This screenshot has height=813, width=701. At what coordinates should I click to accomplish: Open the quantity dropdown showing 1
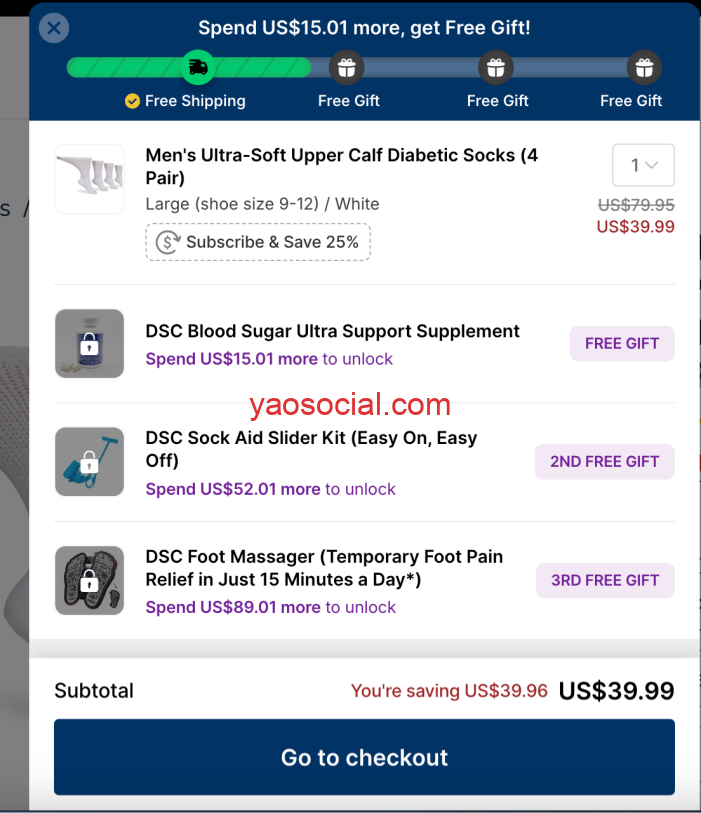(643, 165)
